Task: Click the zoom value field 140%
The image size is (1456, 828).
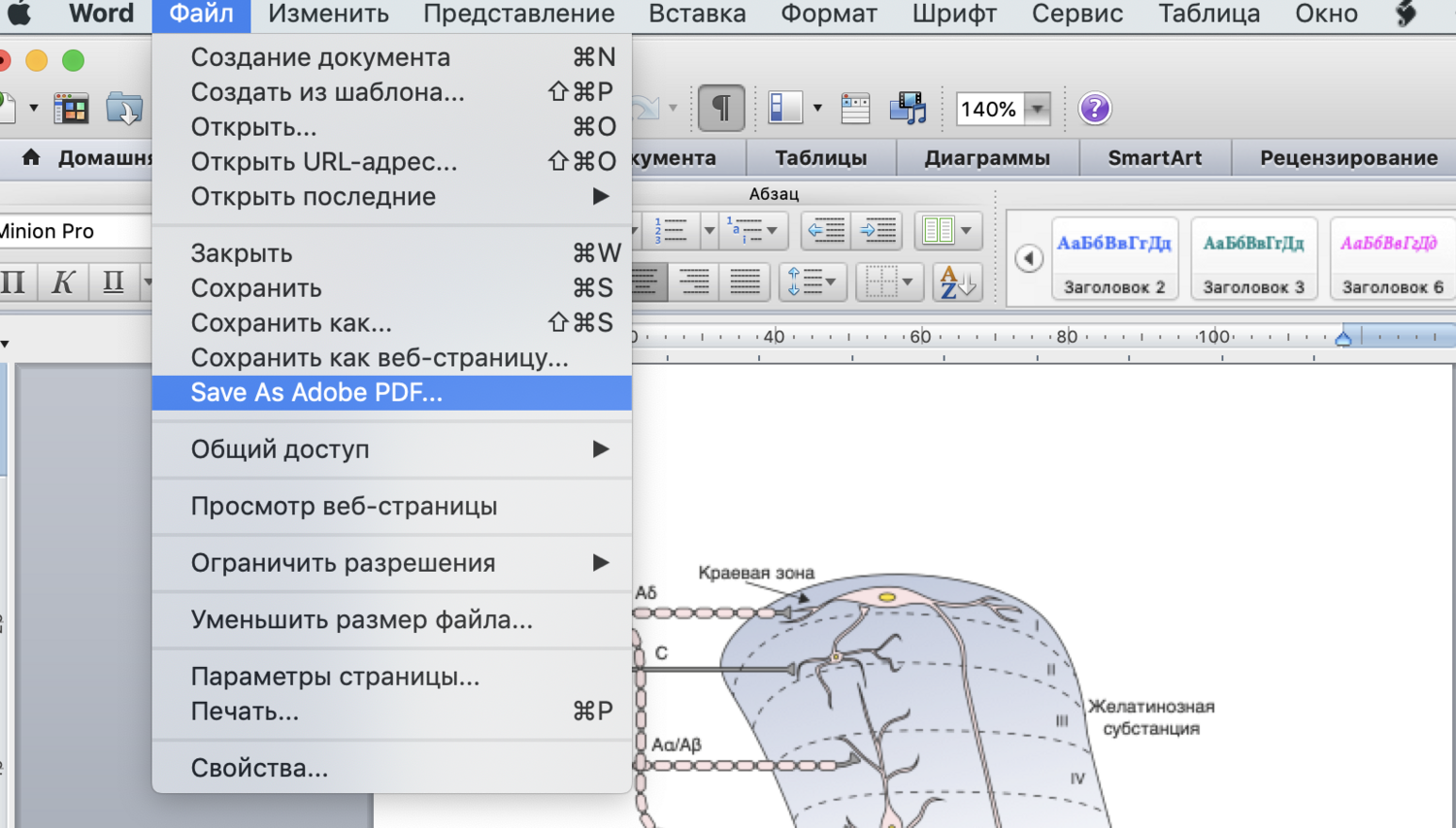Action: pos(989,109)
